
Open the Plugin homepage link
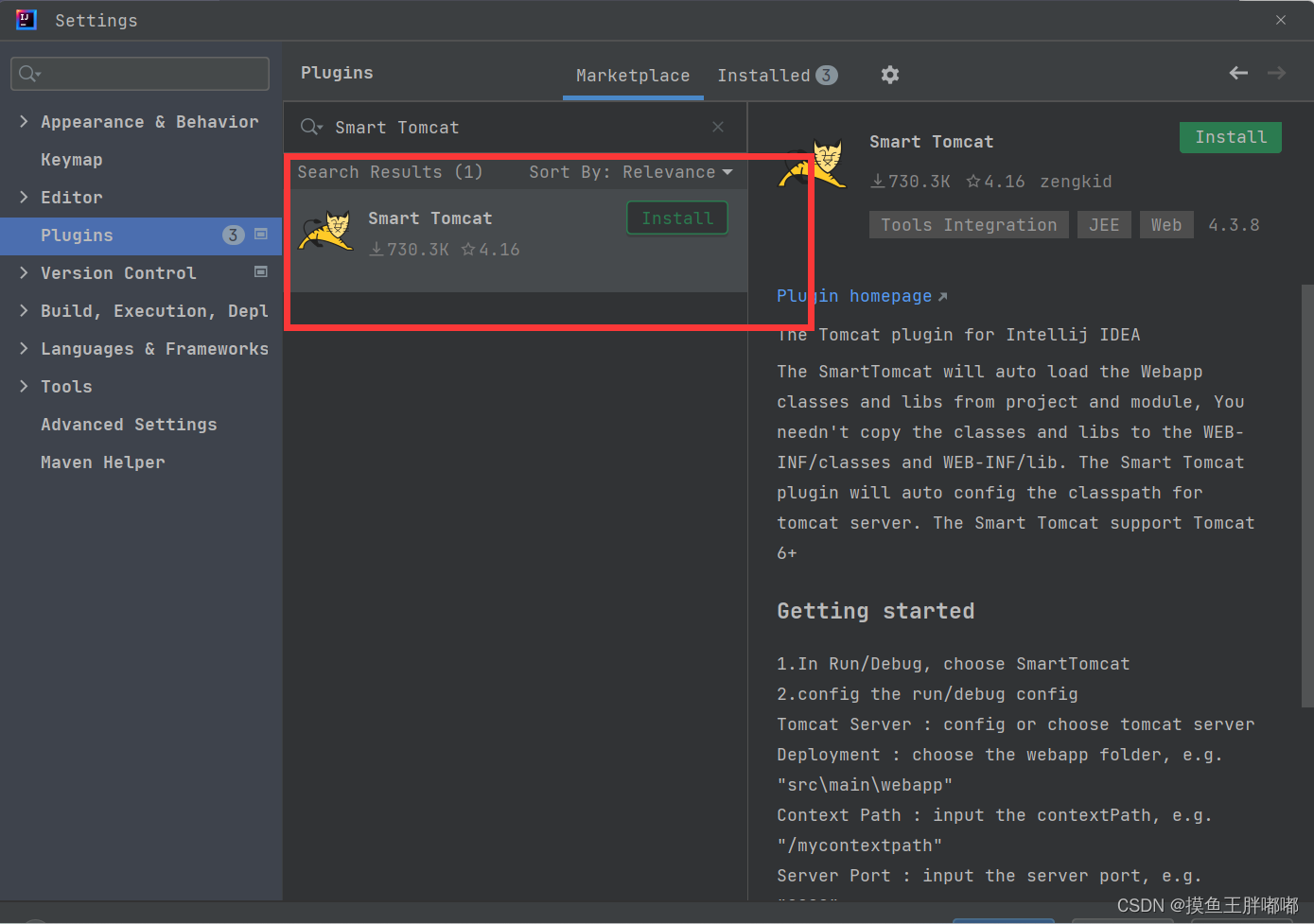[862, 296]
